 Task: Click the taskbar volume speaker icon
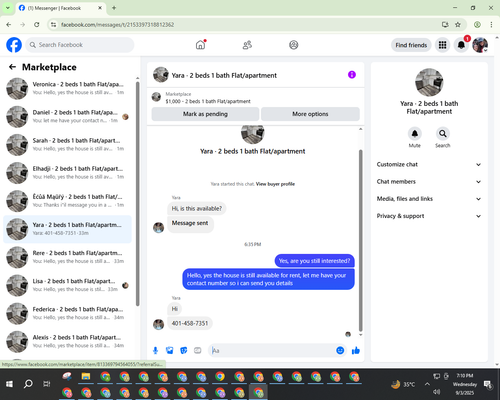coord(437,391)
